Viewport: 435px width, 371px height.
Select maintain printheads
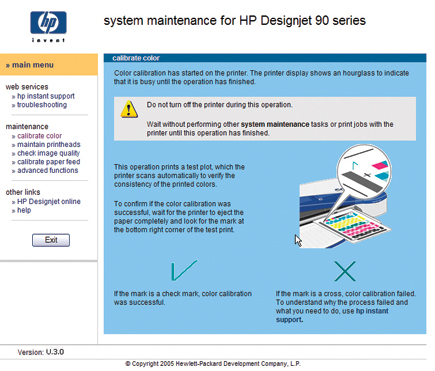pyautogui.click(x=49, y=144)
